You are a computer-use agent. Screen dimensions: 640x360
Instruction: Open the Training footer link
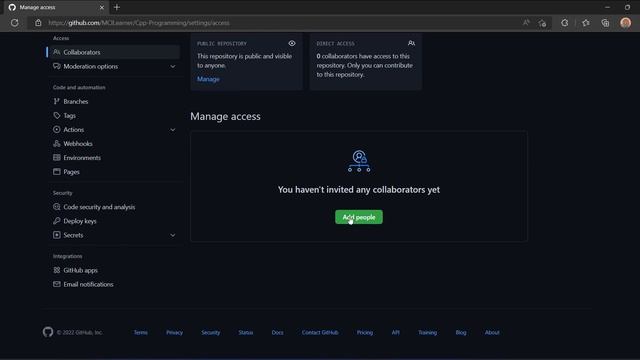427,333
